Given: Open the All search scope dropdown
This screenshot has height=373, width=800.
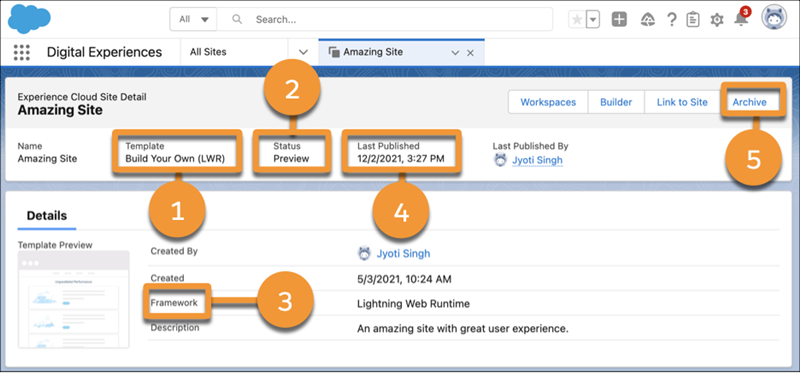Looking at the screenshot, I should pos(193,19).
